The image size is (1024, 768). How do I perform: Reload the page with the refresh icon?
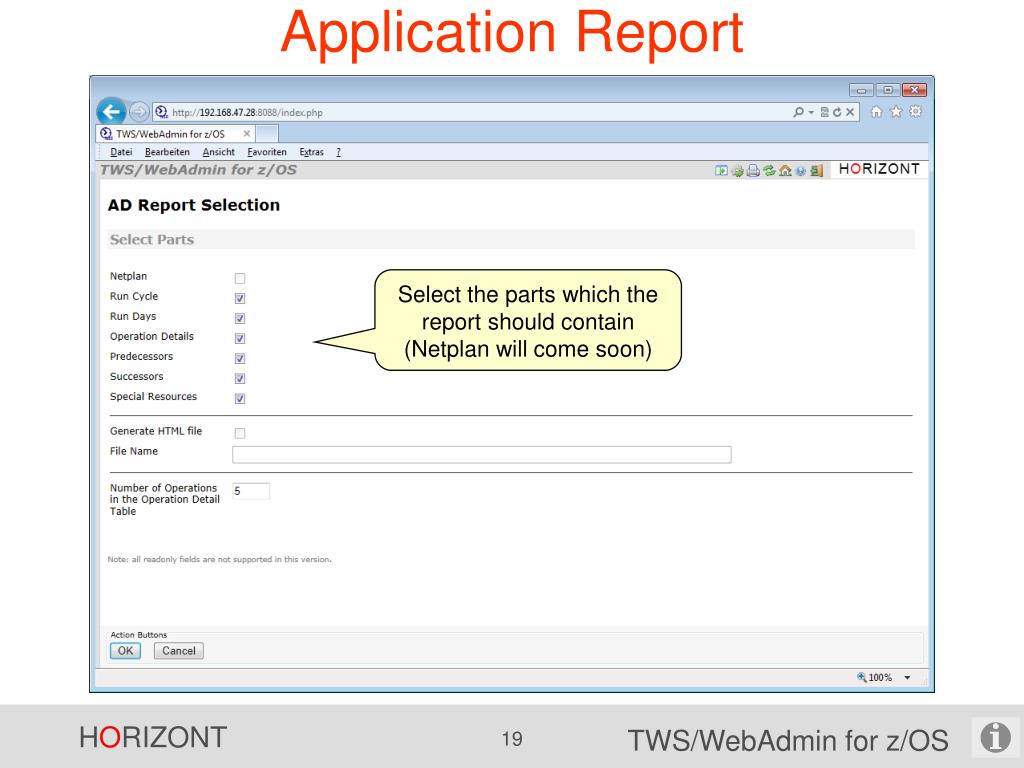[837, 112]
